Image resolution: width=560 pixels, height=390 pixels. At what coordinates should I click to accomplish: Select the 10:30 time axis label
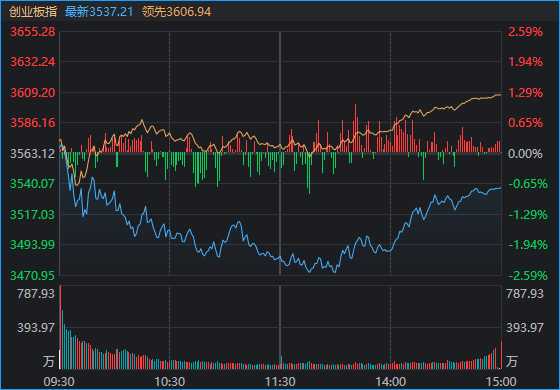(x=170, y=382)
